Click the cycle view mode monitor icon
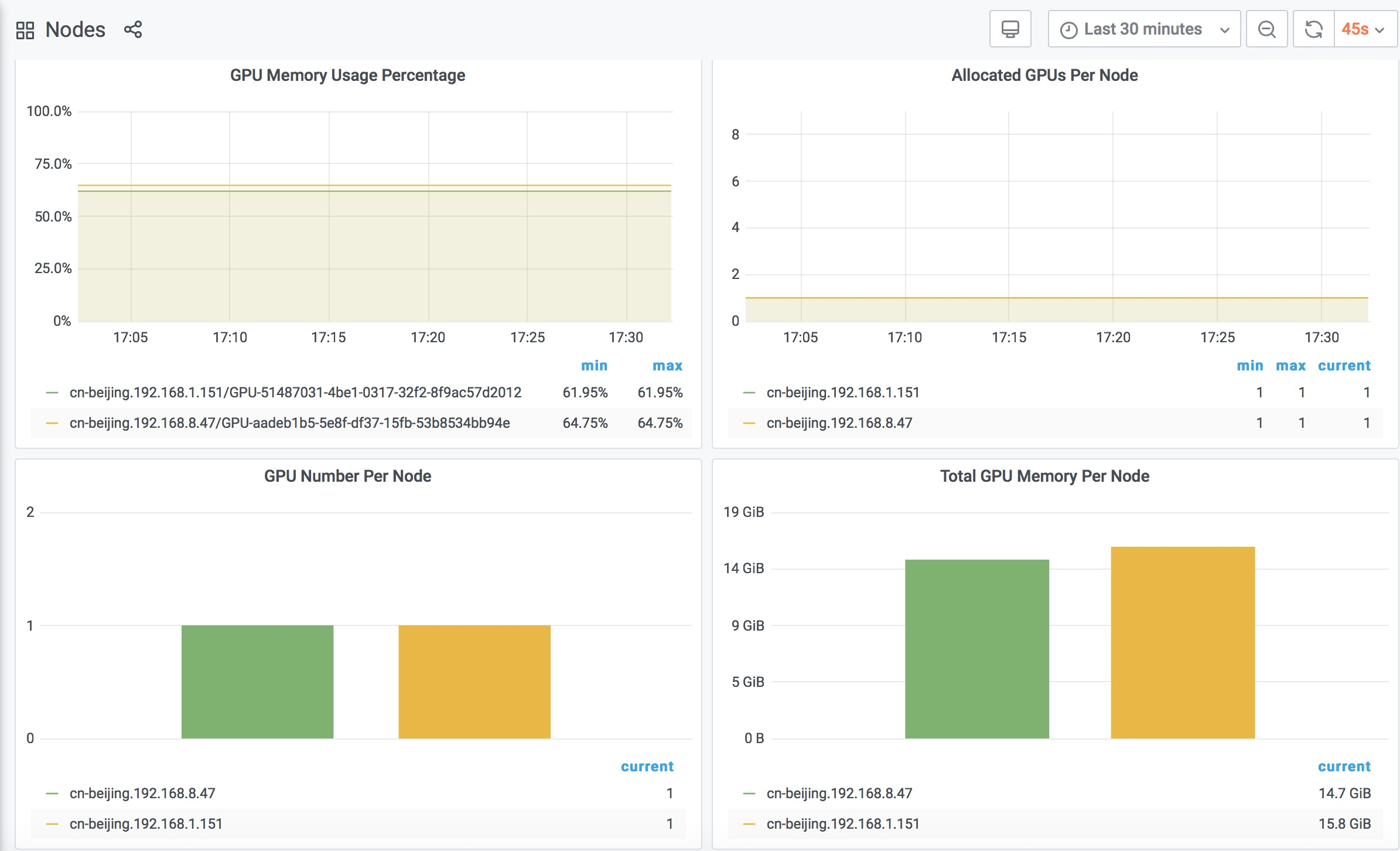The height and width of the screenshot is (851, 1400). click(x=1010, y=29)
